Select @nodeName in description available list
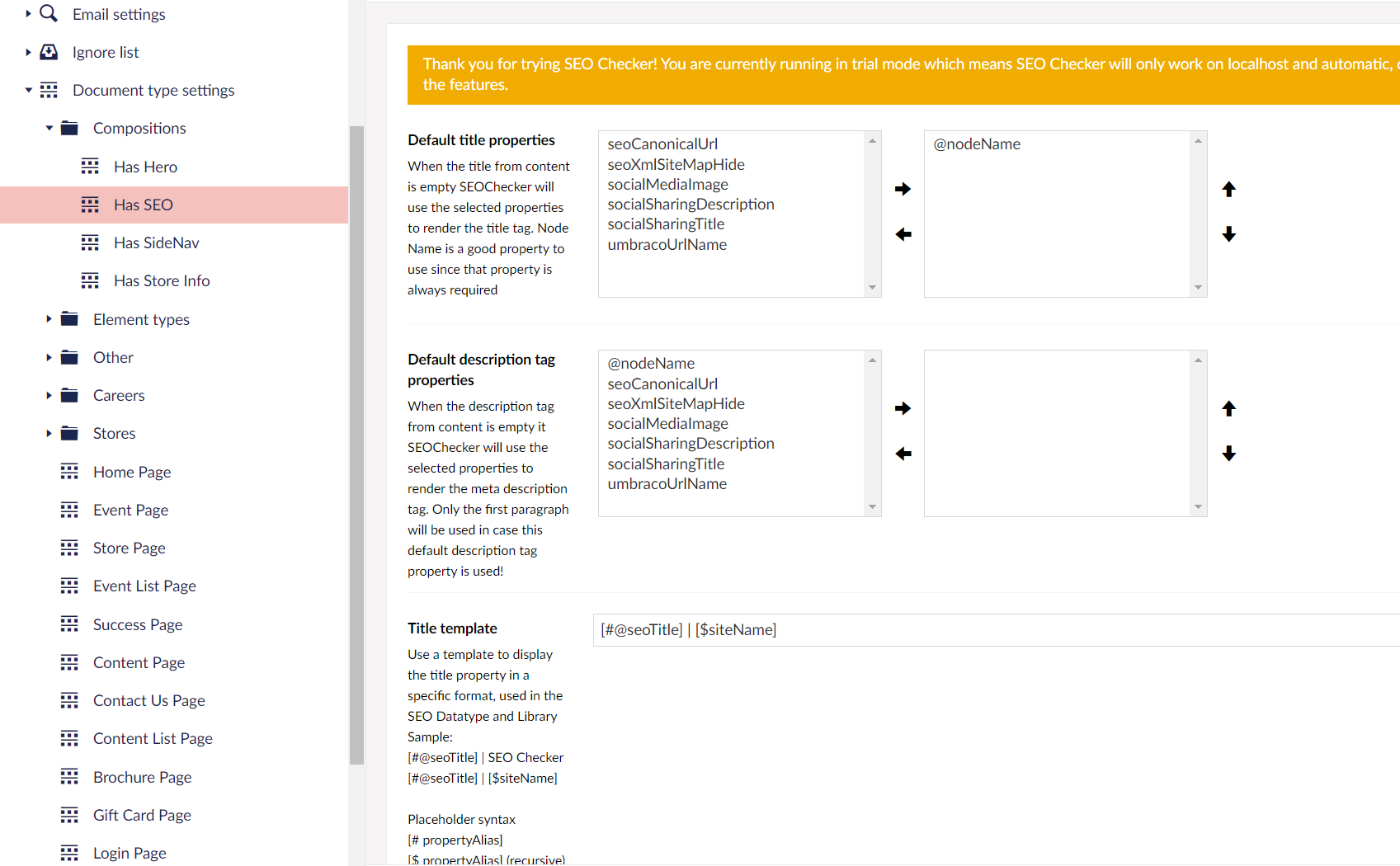The width and height of the screenshot is (1400, 866). (651, 363)
